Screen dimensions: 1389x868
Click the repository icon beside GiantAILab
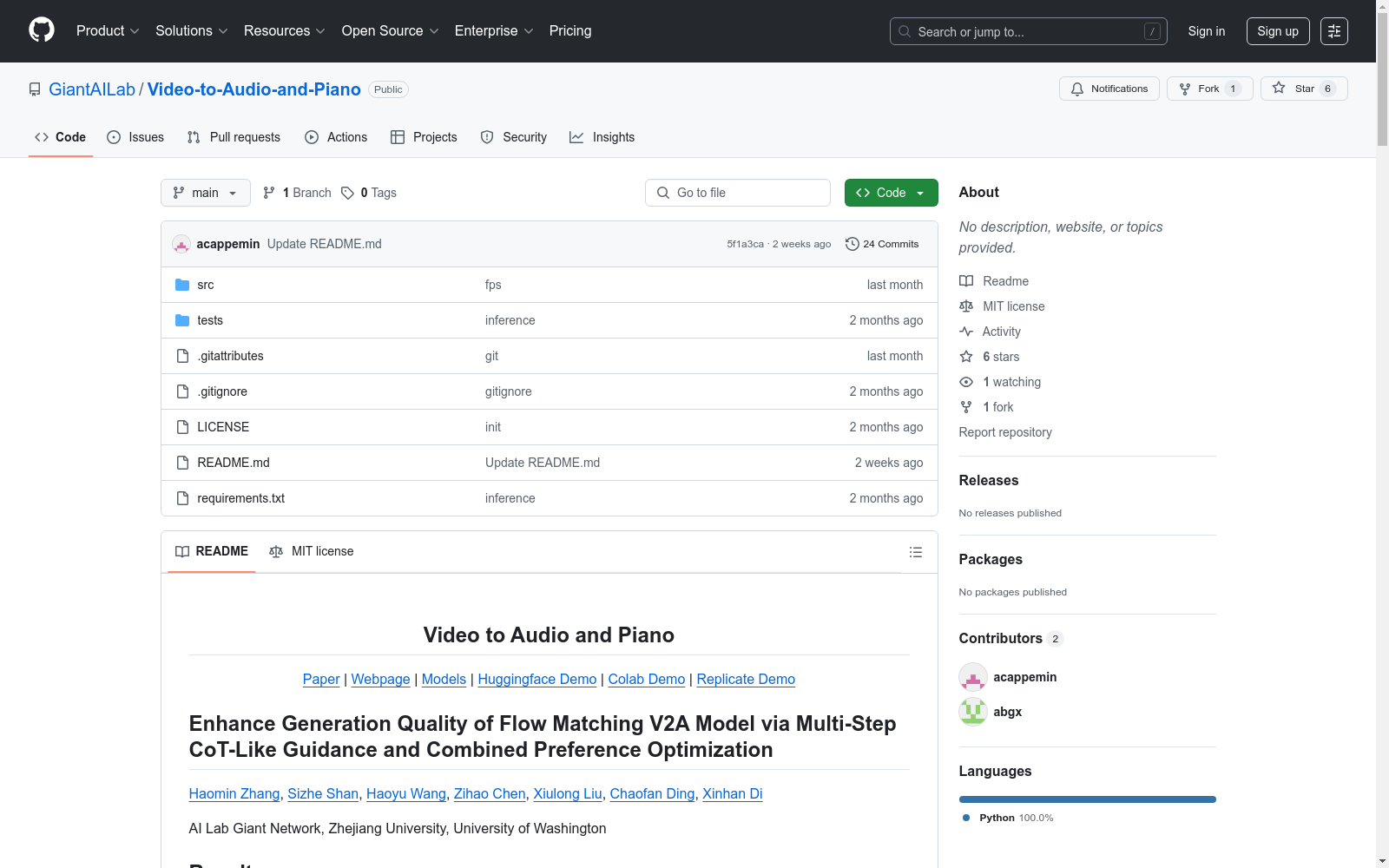(35, 89)
